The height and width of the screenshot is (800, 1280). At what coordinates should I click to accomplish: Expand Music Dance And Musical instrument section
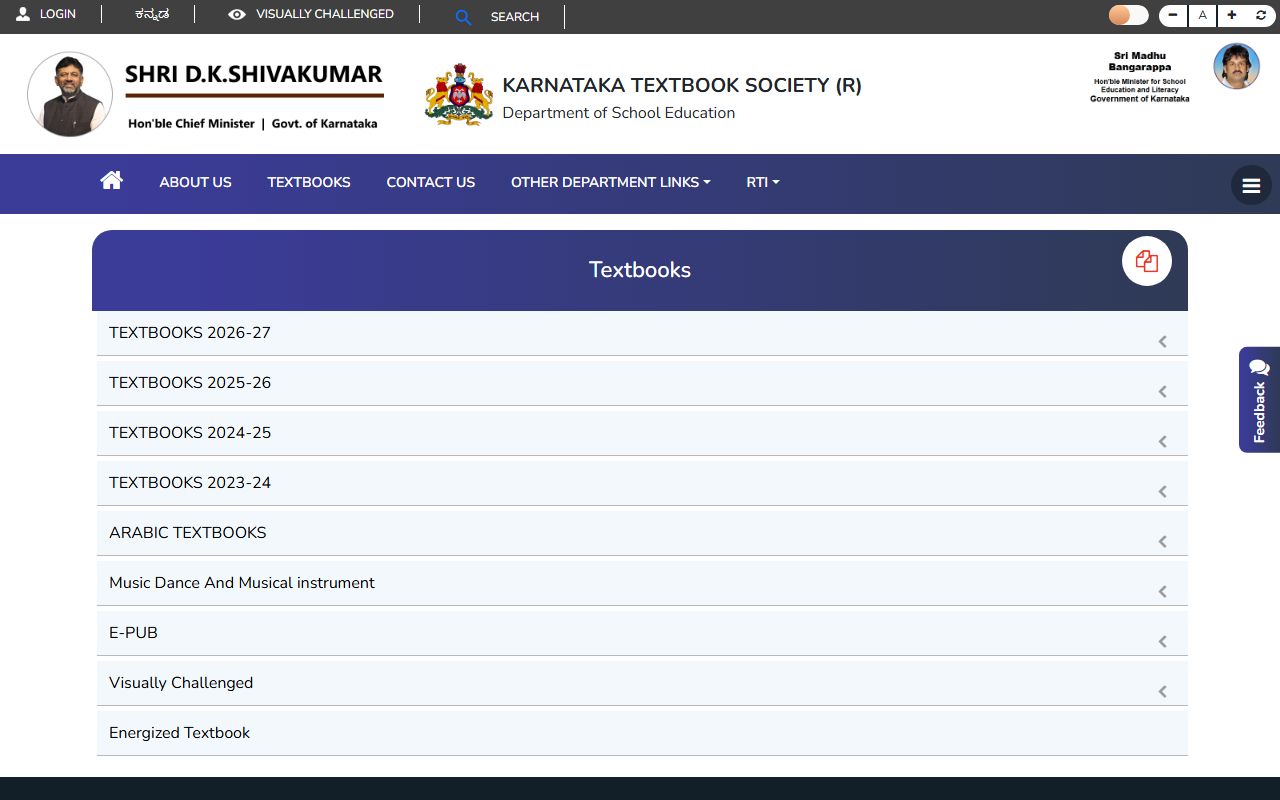pos(642,583)
